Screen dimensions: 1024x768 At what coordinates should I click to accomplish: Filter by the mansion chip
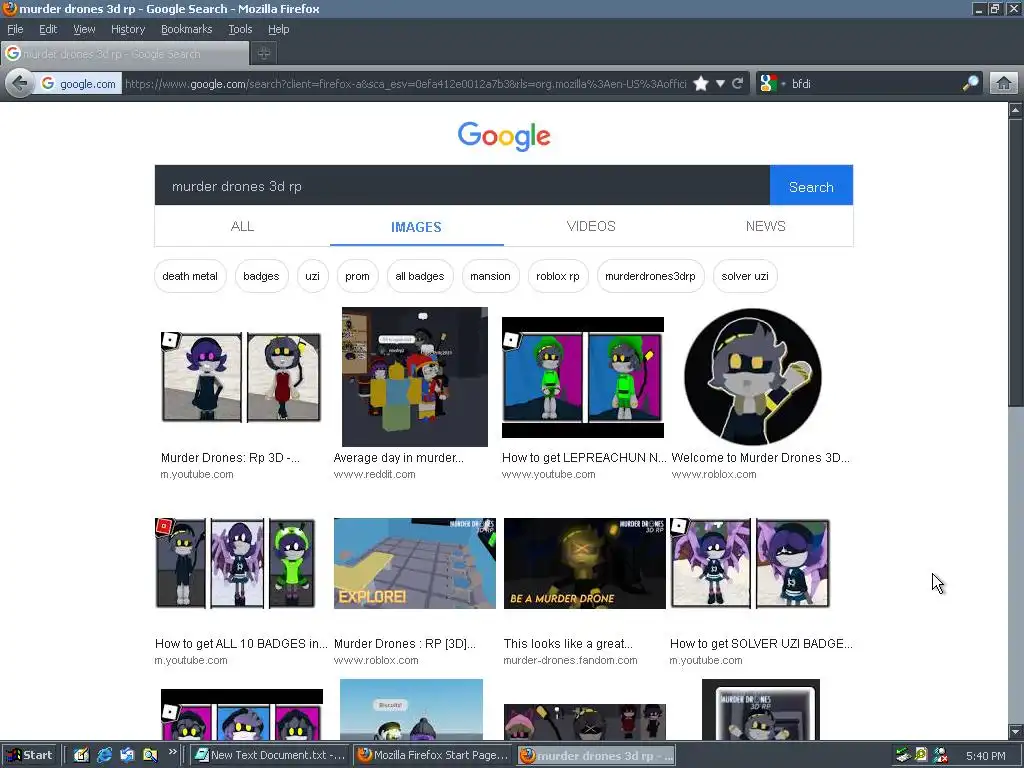point(490,276)
